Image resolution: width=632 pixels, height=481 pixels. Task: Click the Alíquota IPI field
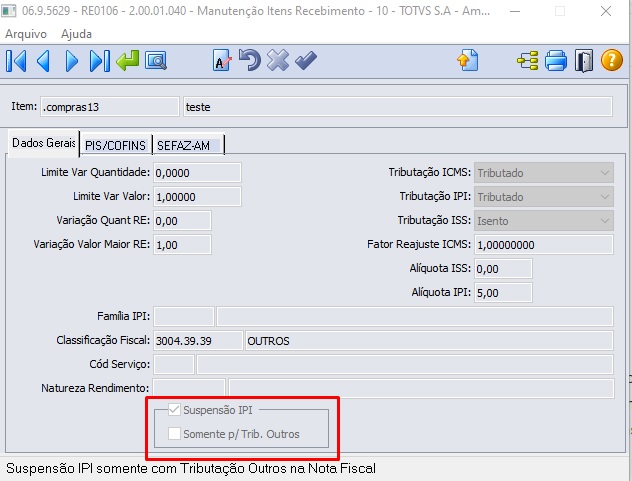pos(503,293)
